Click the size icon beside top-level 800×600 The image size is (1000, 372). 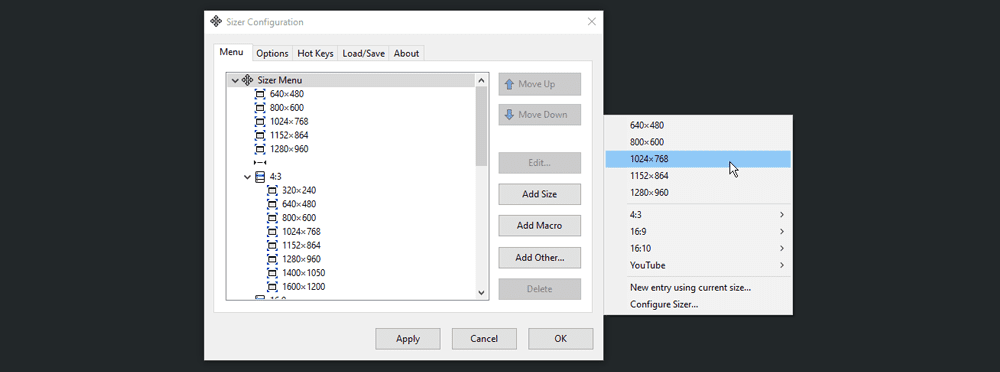(260, 108)
